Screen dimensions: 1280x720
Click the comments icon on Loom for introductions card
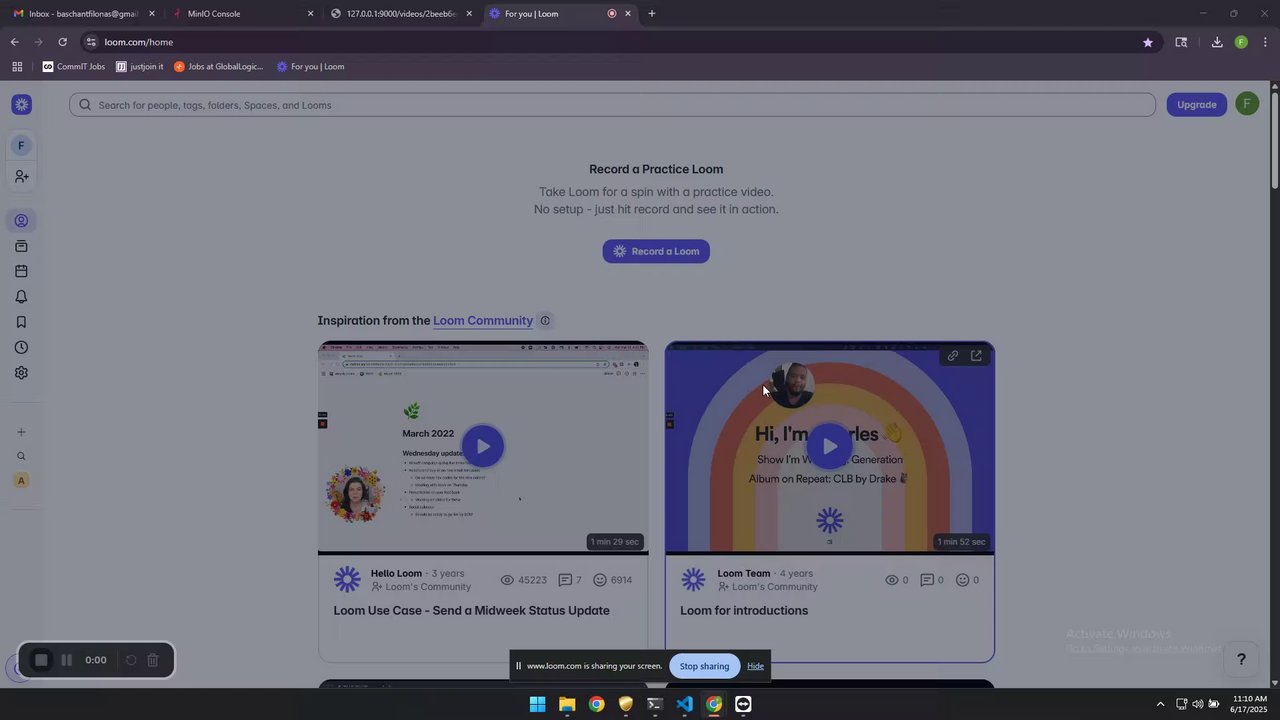(927, 580)
